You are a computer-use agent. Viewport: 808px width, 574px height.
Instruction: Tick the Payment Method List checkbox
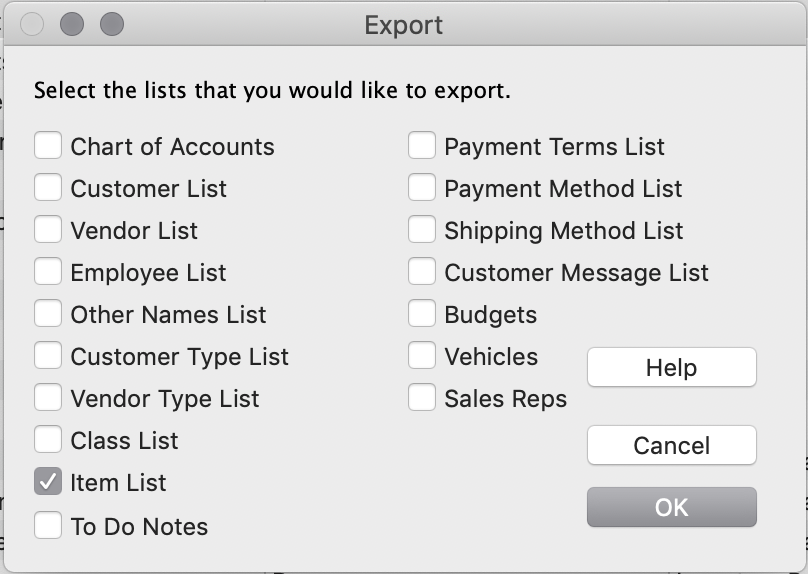click(x=422, y=187)
